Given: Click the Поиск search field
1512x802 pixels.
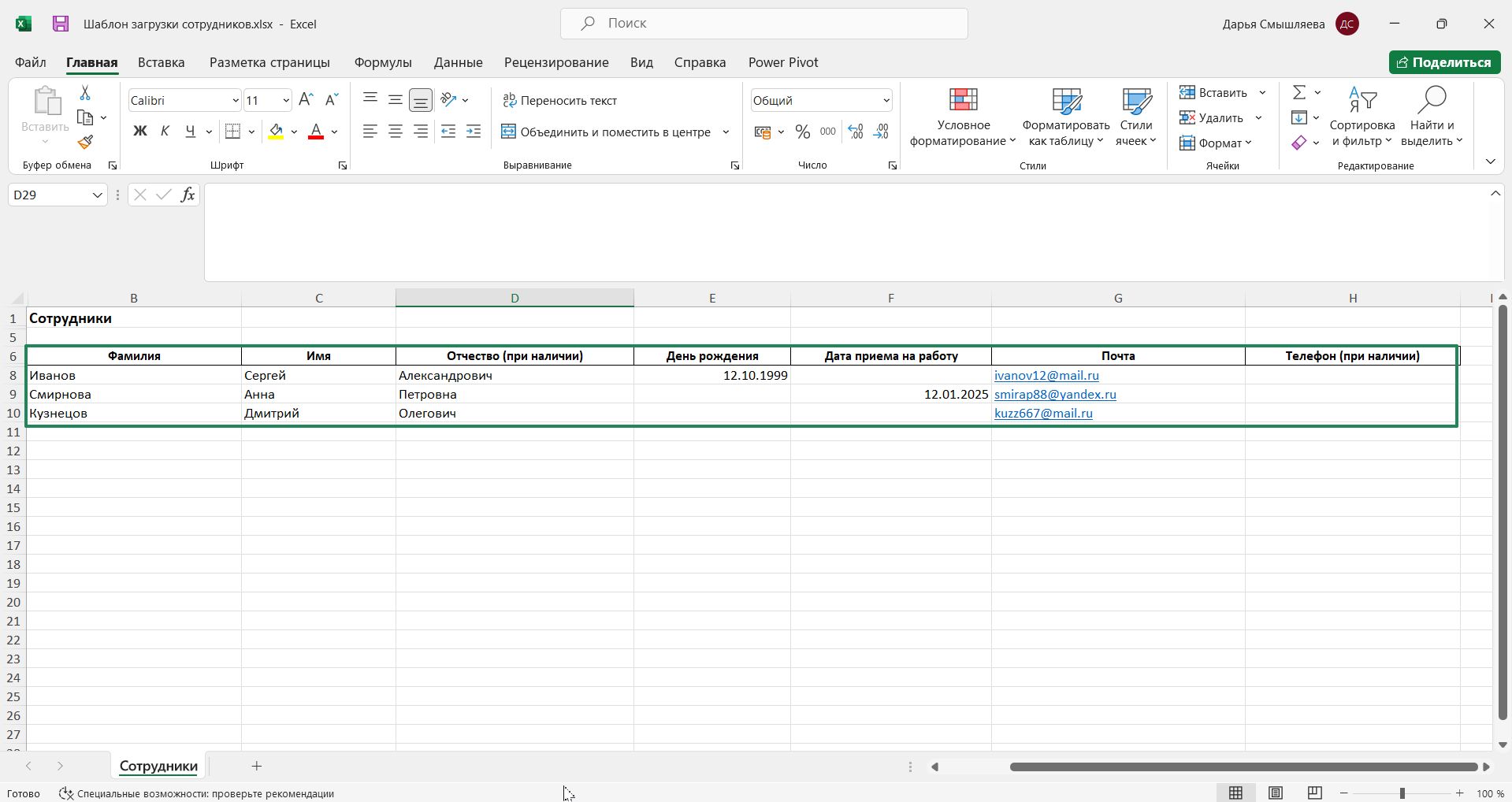Looking at the screenshot, I should 763,24.
